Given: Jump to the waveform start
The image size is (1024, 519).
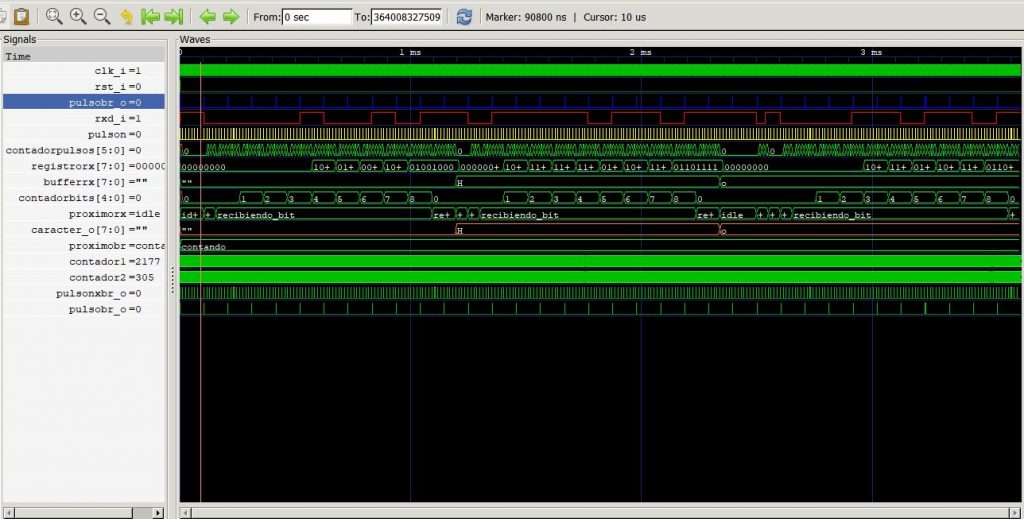Looking at the screenshot, I should click(150, 17).
